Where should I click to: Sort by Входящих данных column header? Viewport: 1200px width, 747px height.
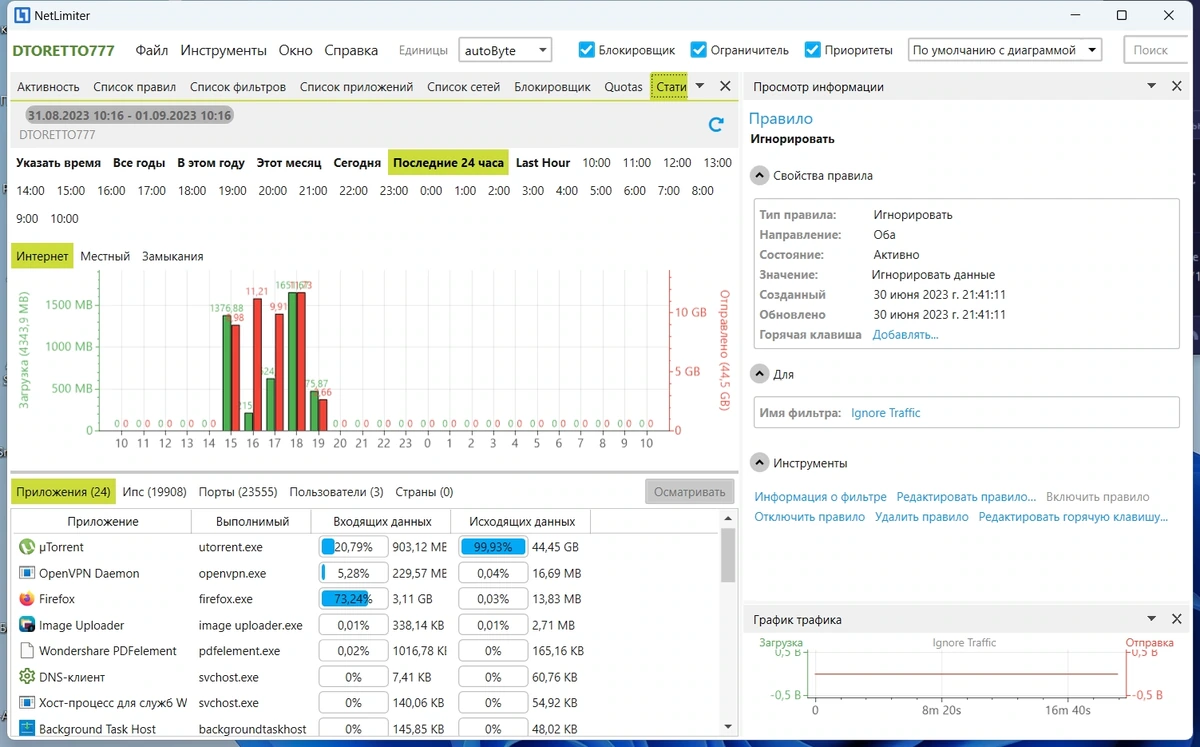(x=381, y=521)
